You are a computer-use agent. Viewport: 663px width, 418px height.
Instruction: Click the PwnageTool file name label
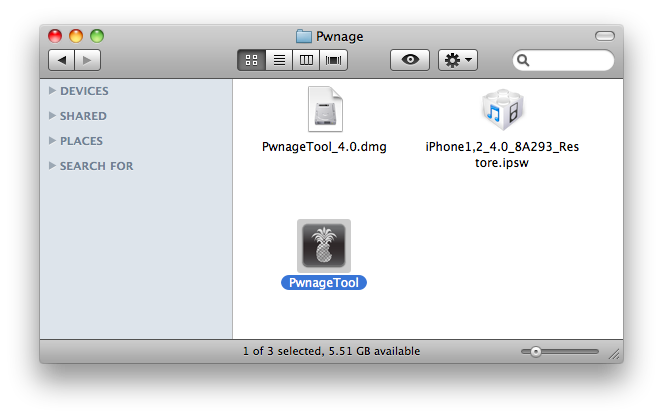pyautogui.click(x=324, y=283)
